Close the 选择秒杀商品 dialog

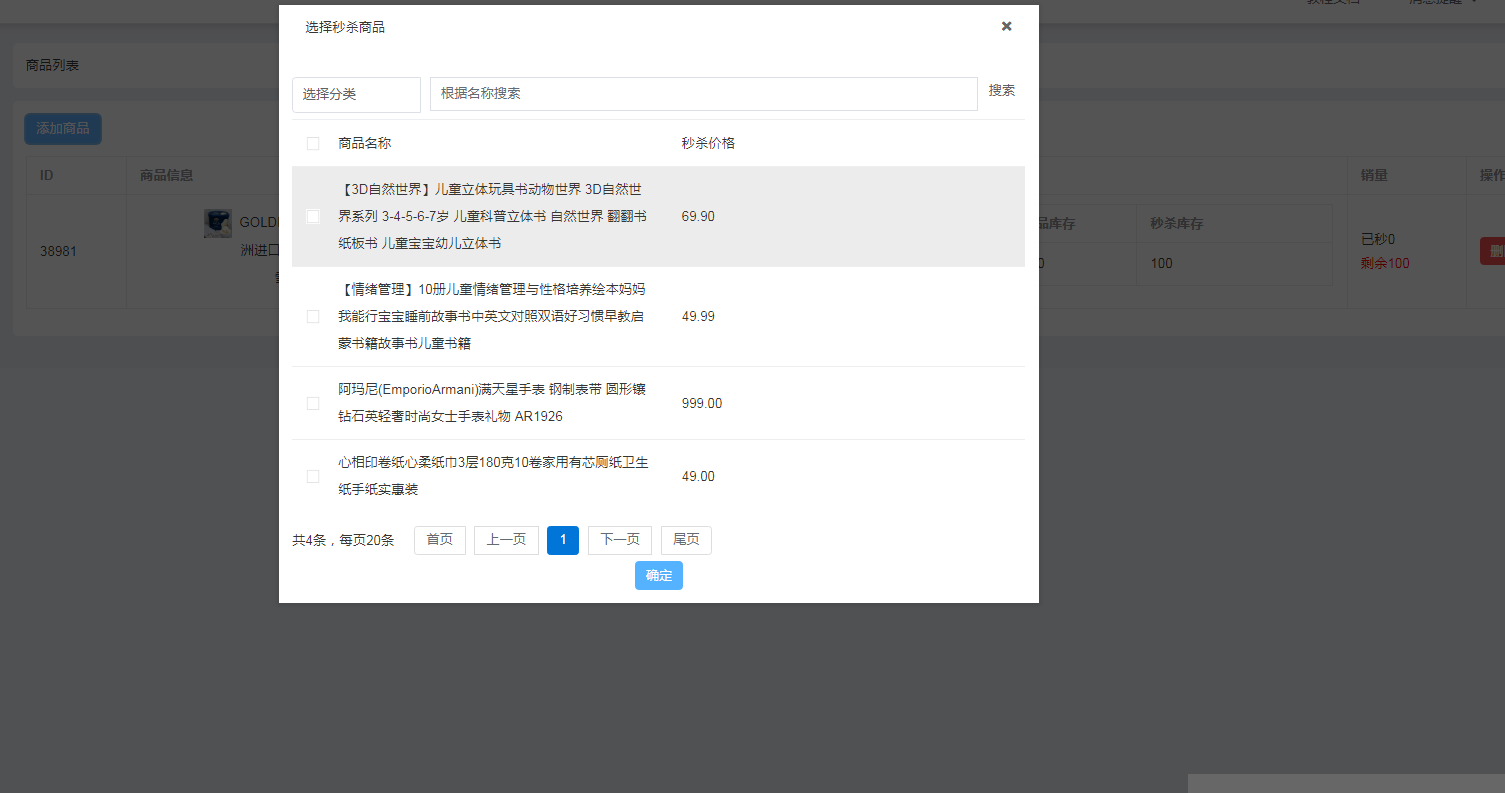click(1006, 26)
